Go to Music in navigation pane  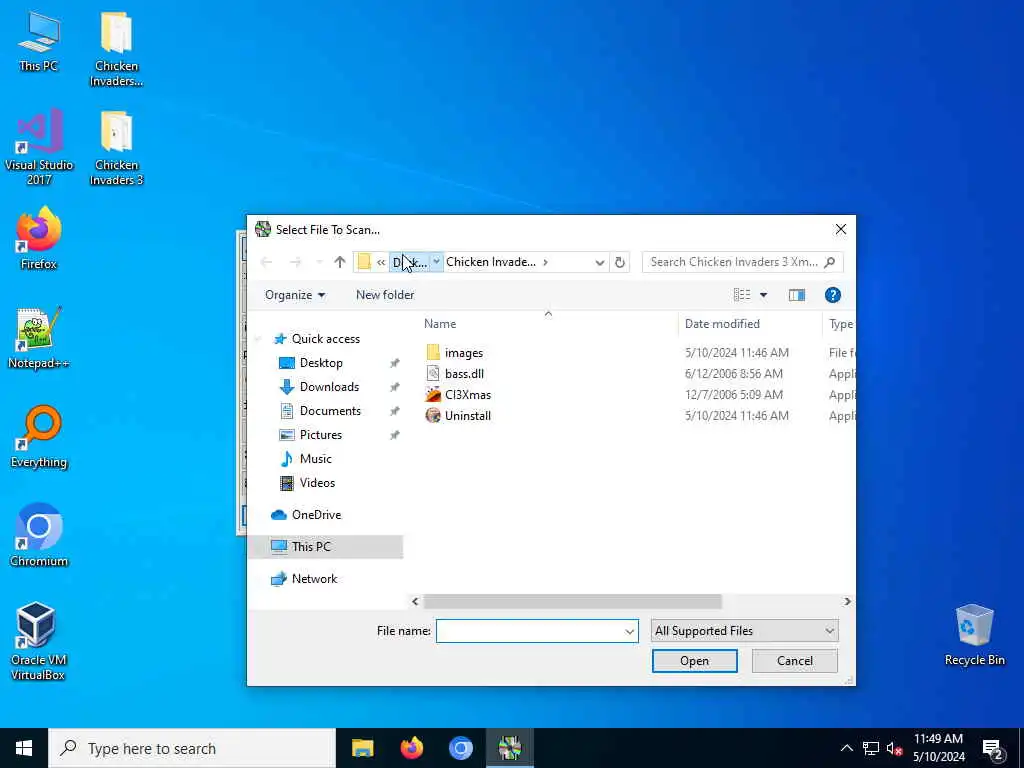[x=315, y=459]
